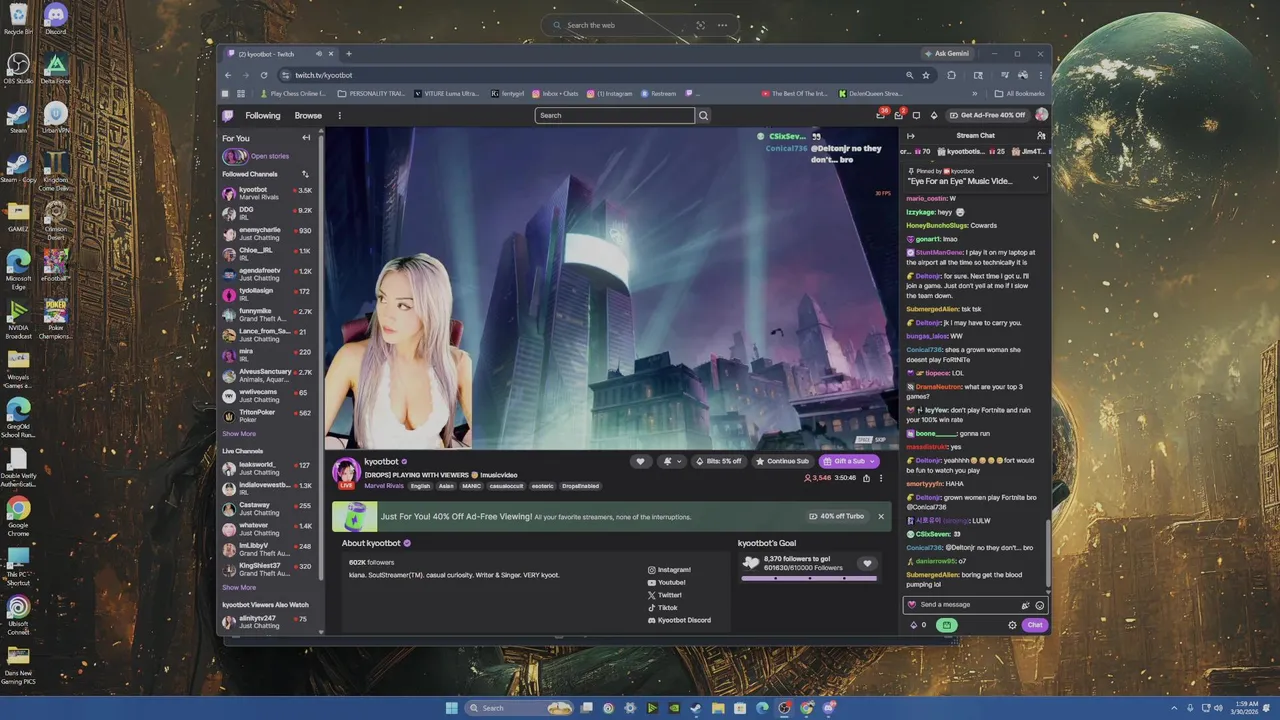This screenshot has height=720, width=1280.
Task: Open chat settings gear icon
Action: pyautogui.click(x=1012, y=625)
